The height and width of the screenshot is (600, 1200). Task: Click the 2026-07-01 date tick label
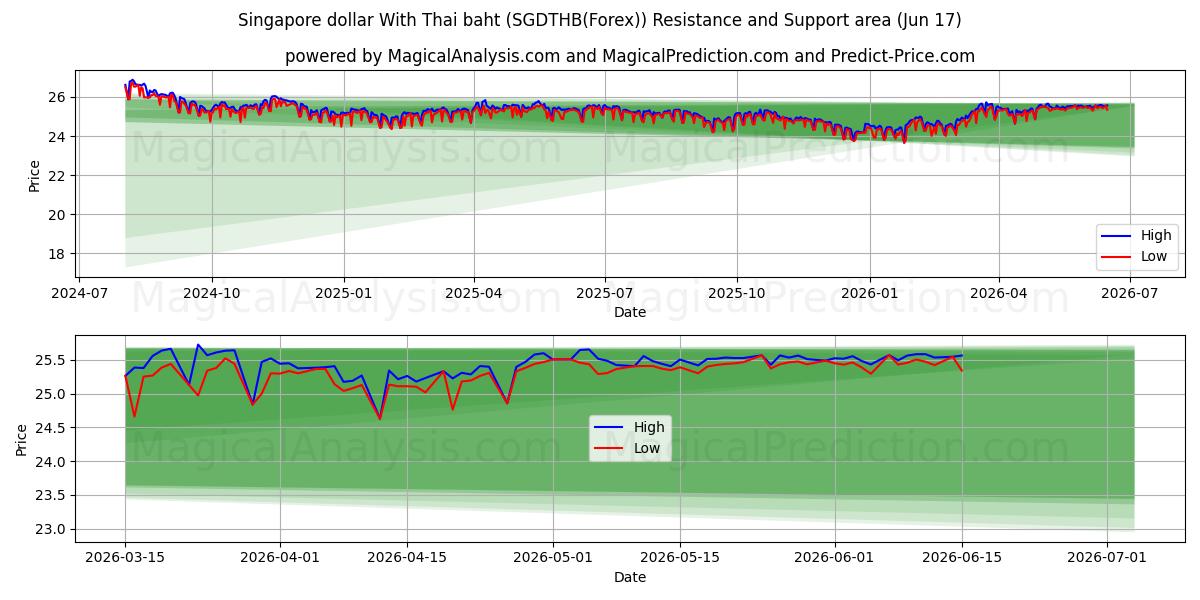pyautogui.click(x=1108, y=558)
